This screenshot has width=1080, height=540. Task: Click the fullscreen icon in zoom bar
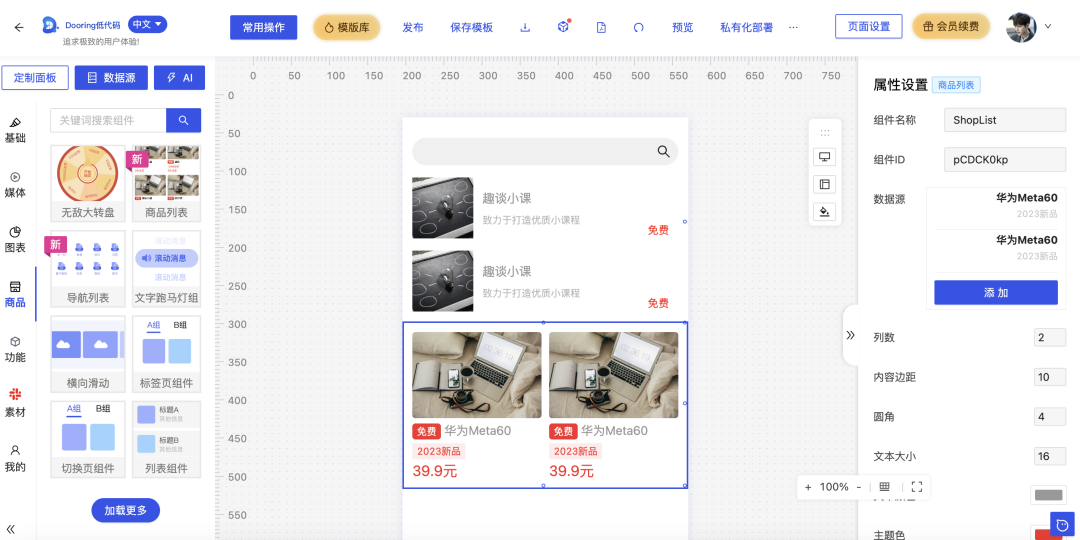tap(917, 487)
